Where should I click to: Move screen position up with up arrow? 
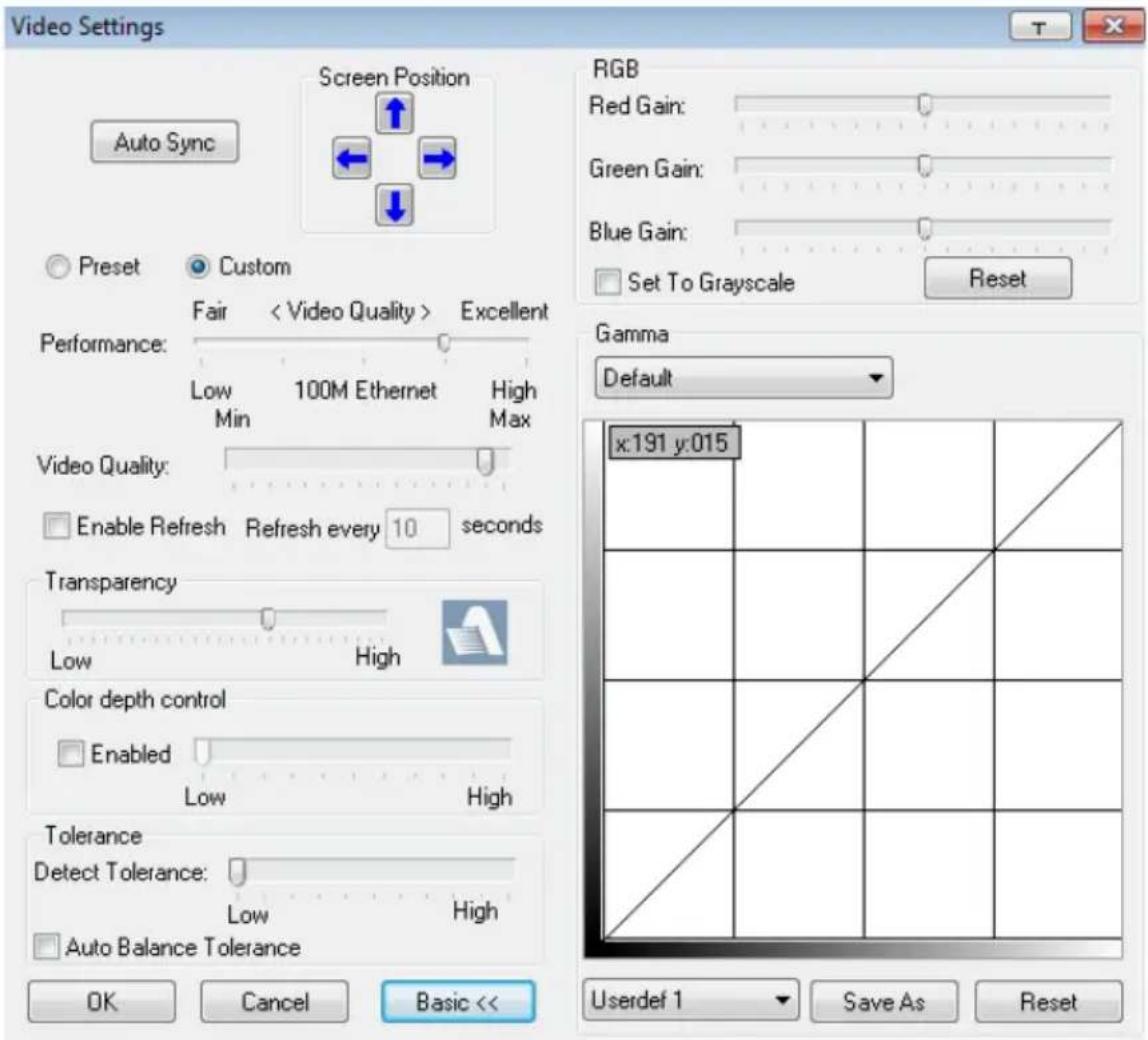pos(395,114)
